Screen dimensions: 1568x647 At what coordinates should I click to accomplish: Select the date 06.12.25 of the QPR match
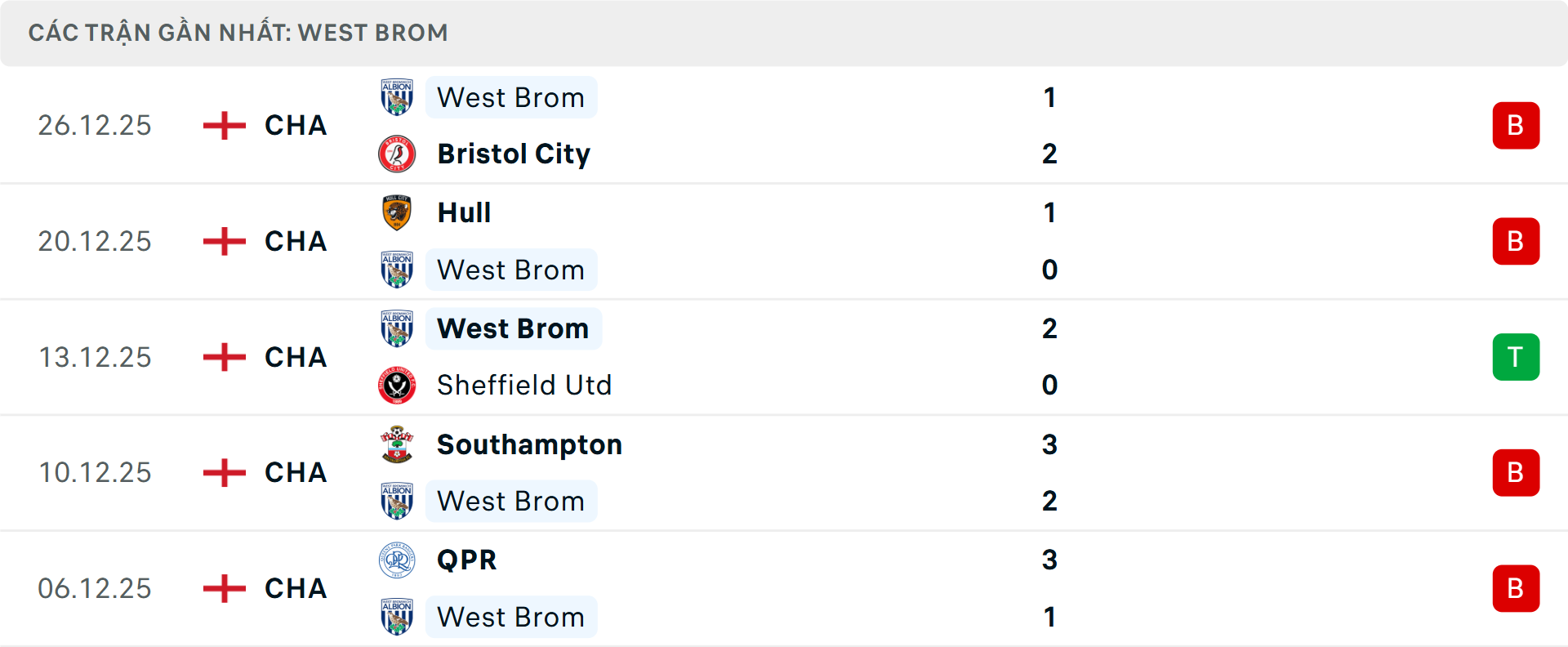coord(95,589)
